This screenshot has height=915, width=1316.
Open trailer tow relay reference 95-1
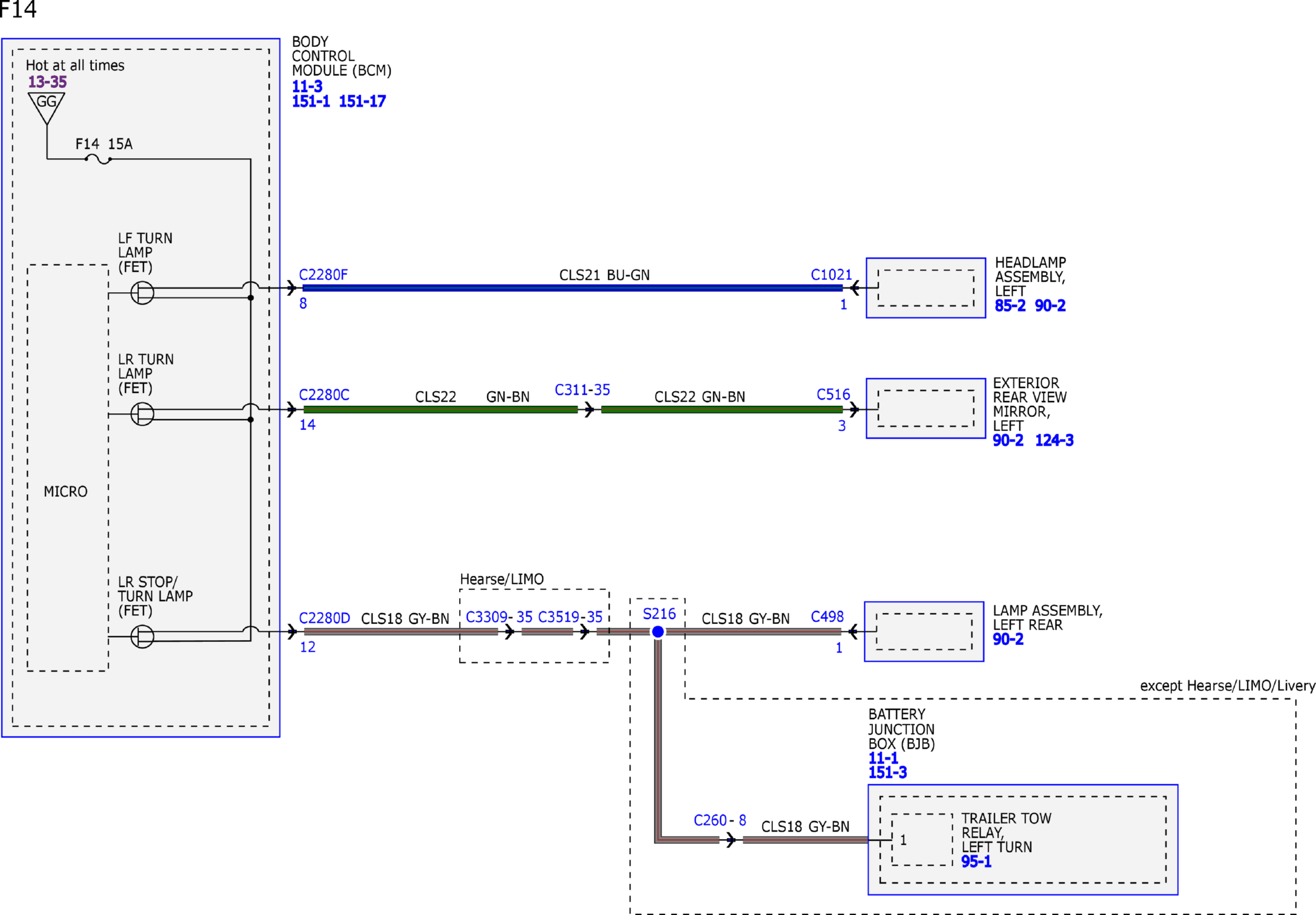[976, 861]
